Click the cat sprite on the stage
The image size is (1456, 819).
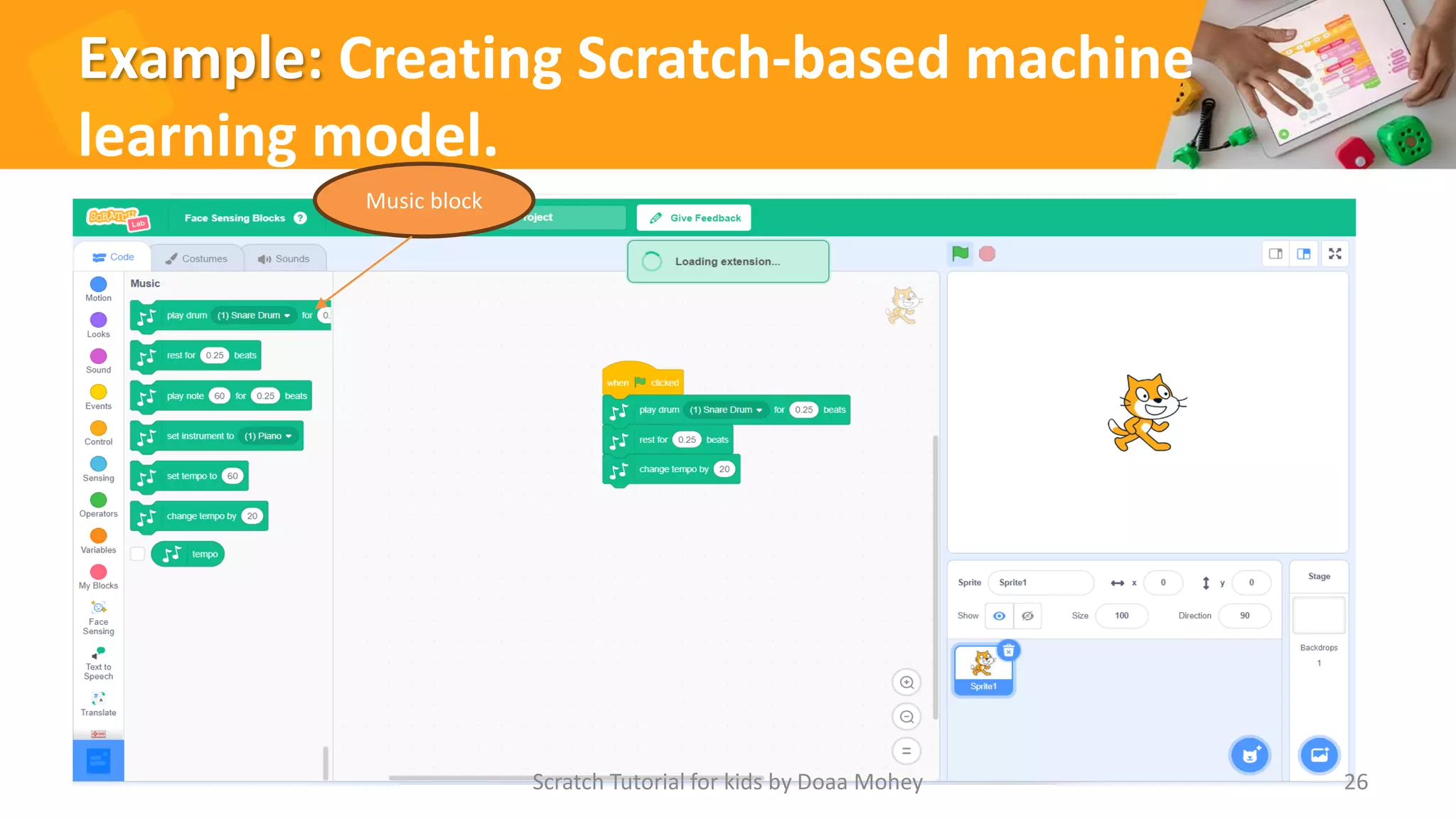point(1147,412)
